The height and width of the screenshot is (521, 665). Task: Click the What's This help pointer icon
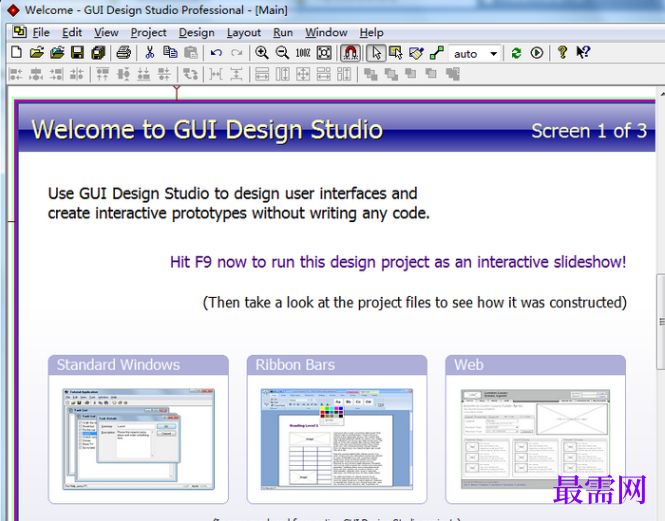[x=583, y=53]
